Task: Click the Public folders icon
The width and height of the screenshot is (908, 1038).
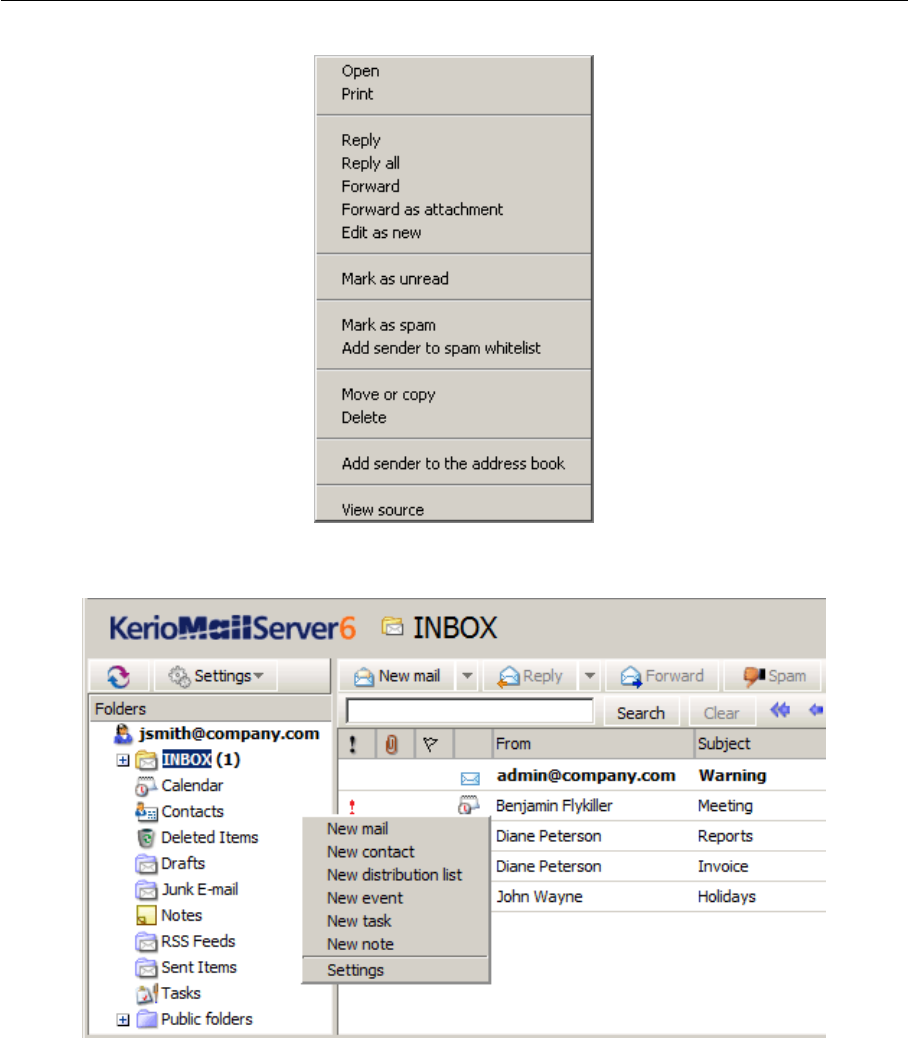Action: (x=146, y=1019)
